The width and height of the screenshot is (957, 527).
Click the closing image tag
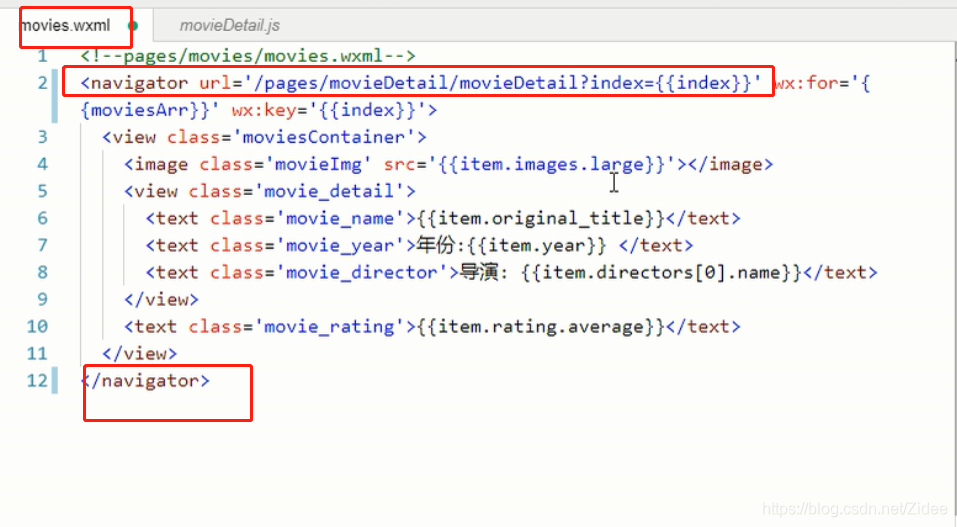coord(730,164)
